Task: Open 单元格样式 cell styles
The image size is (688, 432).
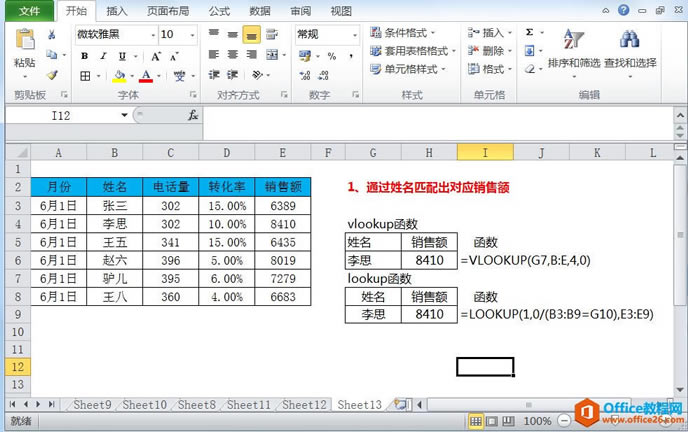Action: tap(407, 69)
